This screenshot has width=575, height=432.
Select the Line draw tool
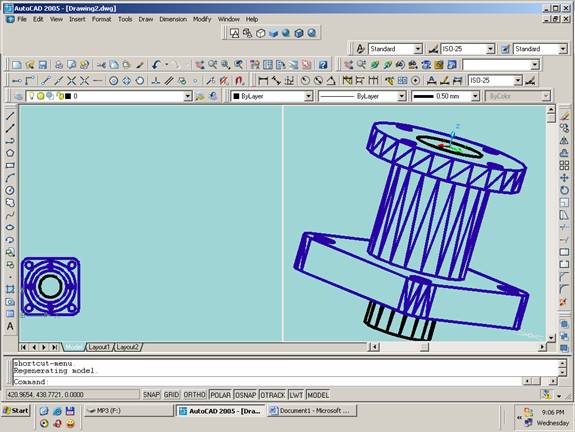10,116
